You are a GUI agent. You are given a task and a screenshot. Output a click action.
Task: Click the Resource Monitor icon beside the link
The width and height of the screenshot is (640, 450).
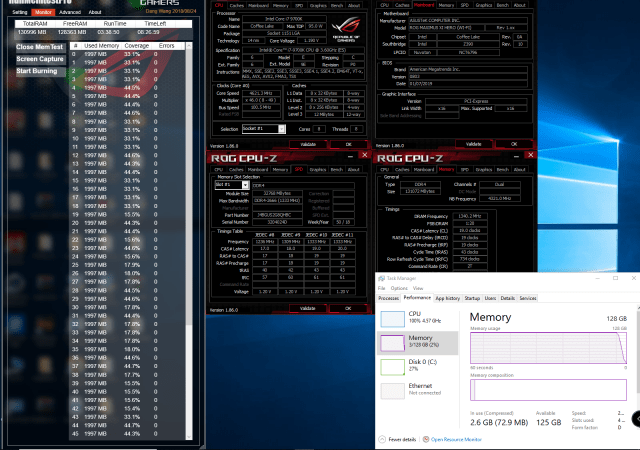point(426,439)
